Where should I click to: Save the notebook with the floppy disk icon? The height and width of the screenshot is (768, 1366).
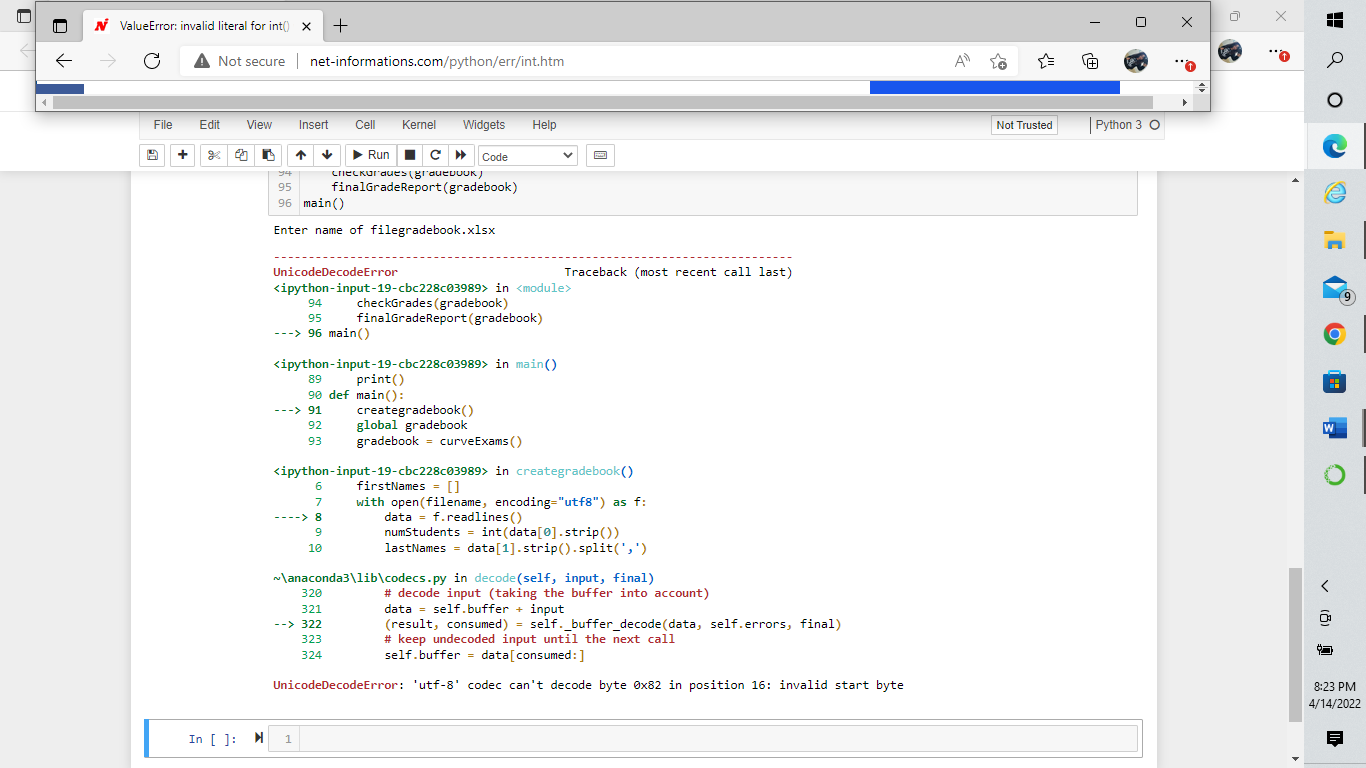[152, 155]
